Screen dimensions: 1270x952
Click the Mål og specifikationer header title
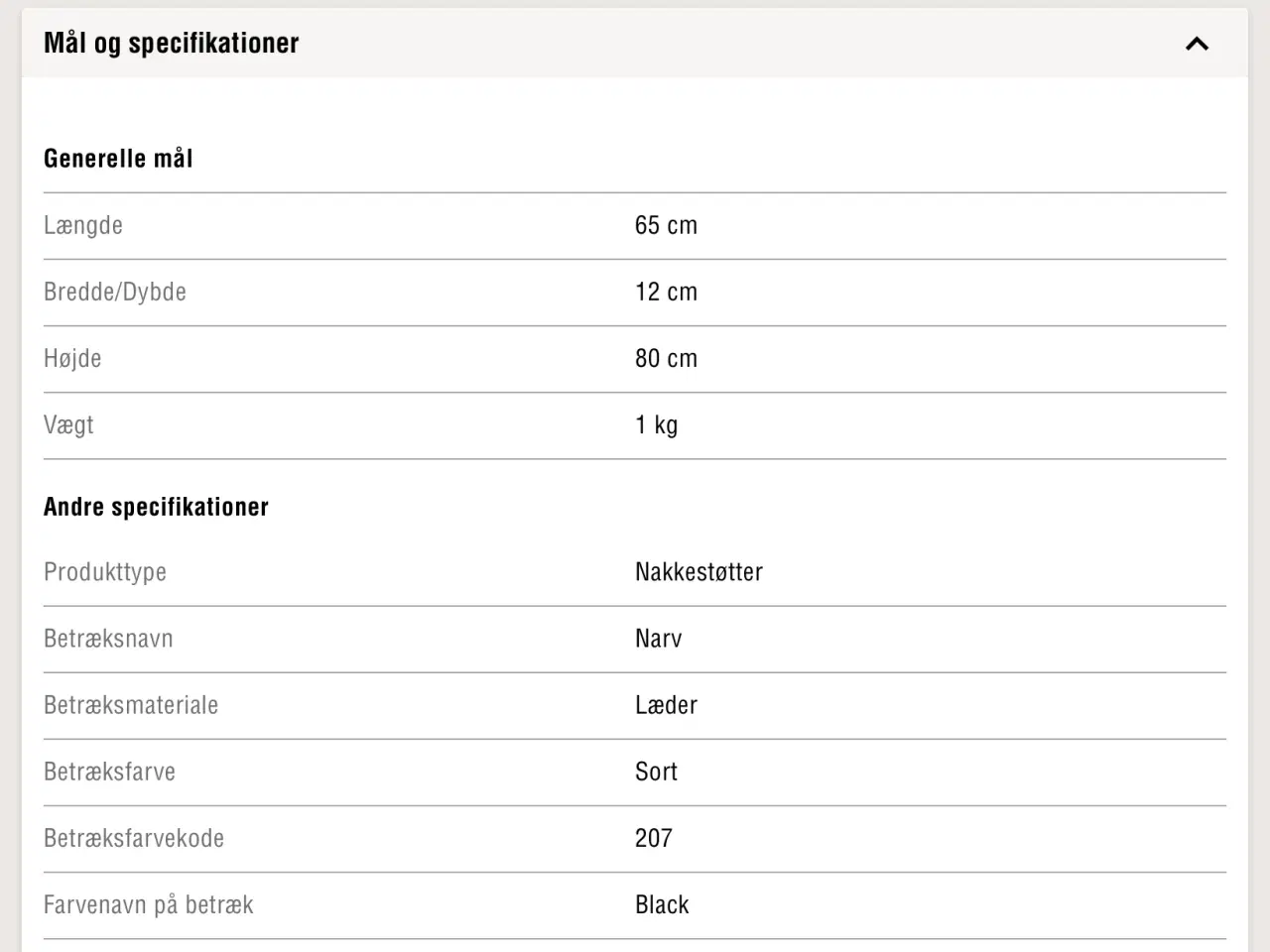point(172,43)
